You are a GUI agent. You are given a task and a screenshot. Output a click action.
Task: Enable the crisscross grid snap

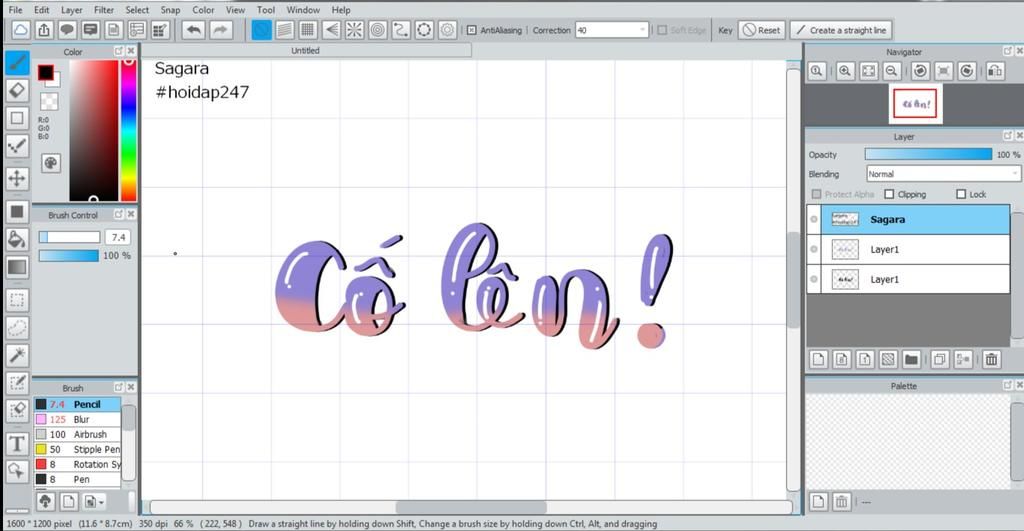click(308, 30)
